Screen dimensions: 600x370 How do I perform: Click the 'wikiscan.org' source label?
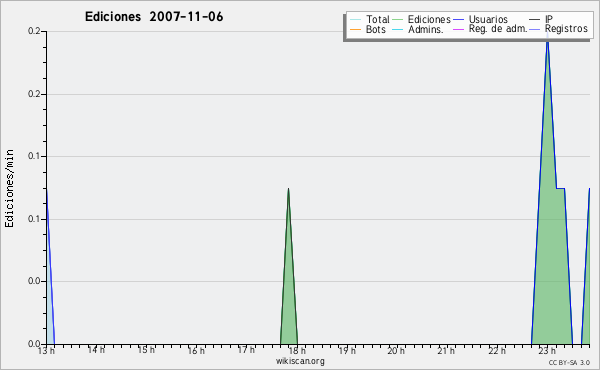[300, 361]
